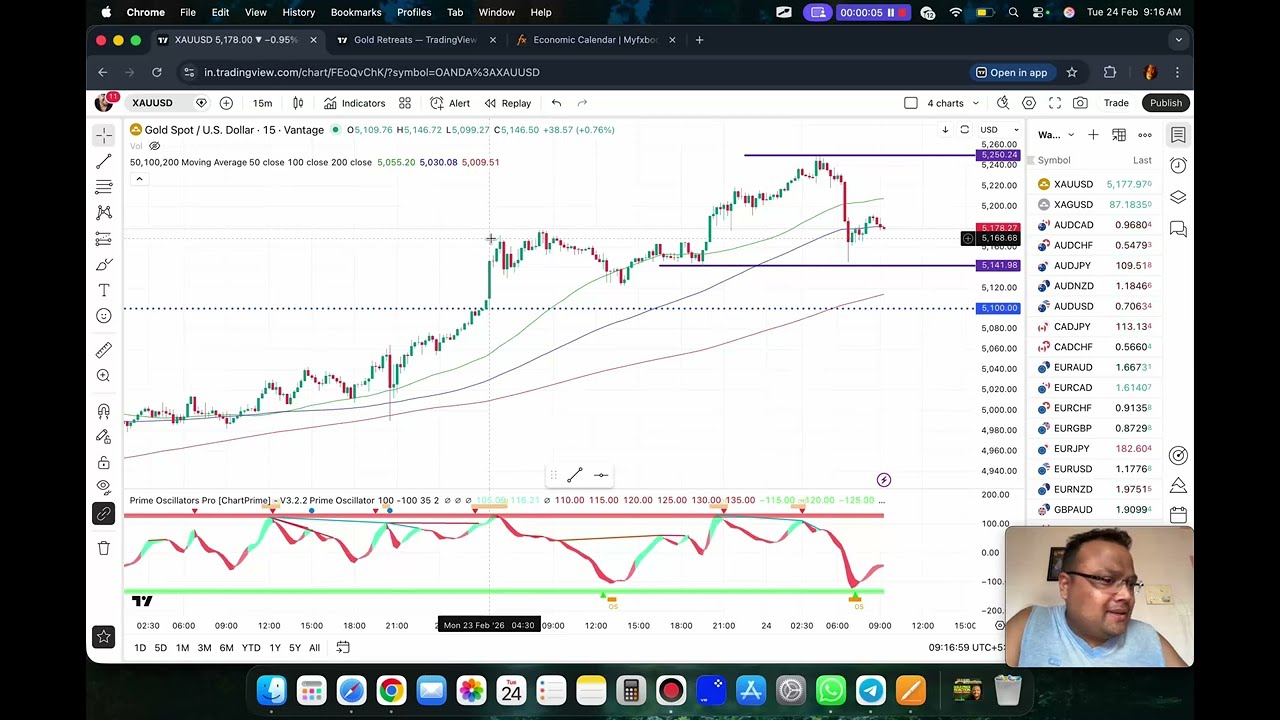Open the Fibonacci retracement tools
Image resolution: width=1280 pixels, height=720 pixels.
(x=104, y=187)
